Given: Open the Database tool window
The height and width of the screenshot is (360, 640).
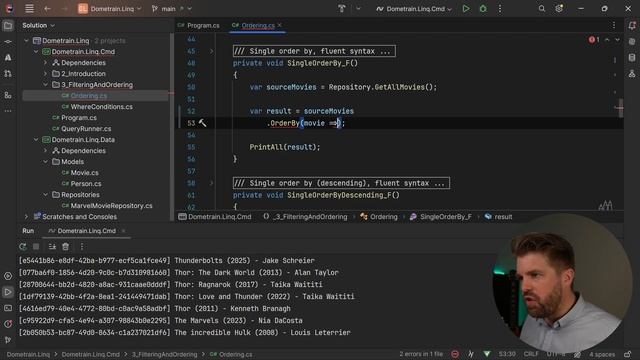Looking at the screenshot, I should (632, 58).
